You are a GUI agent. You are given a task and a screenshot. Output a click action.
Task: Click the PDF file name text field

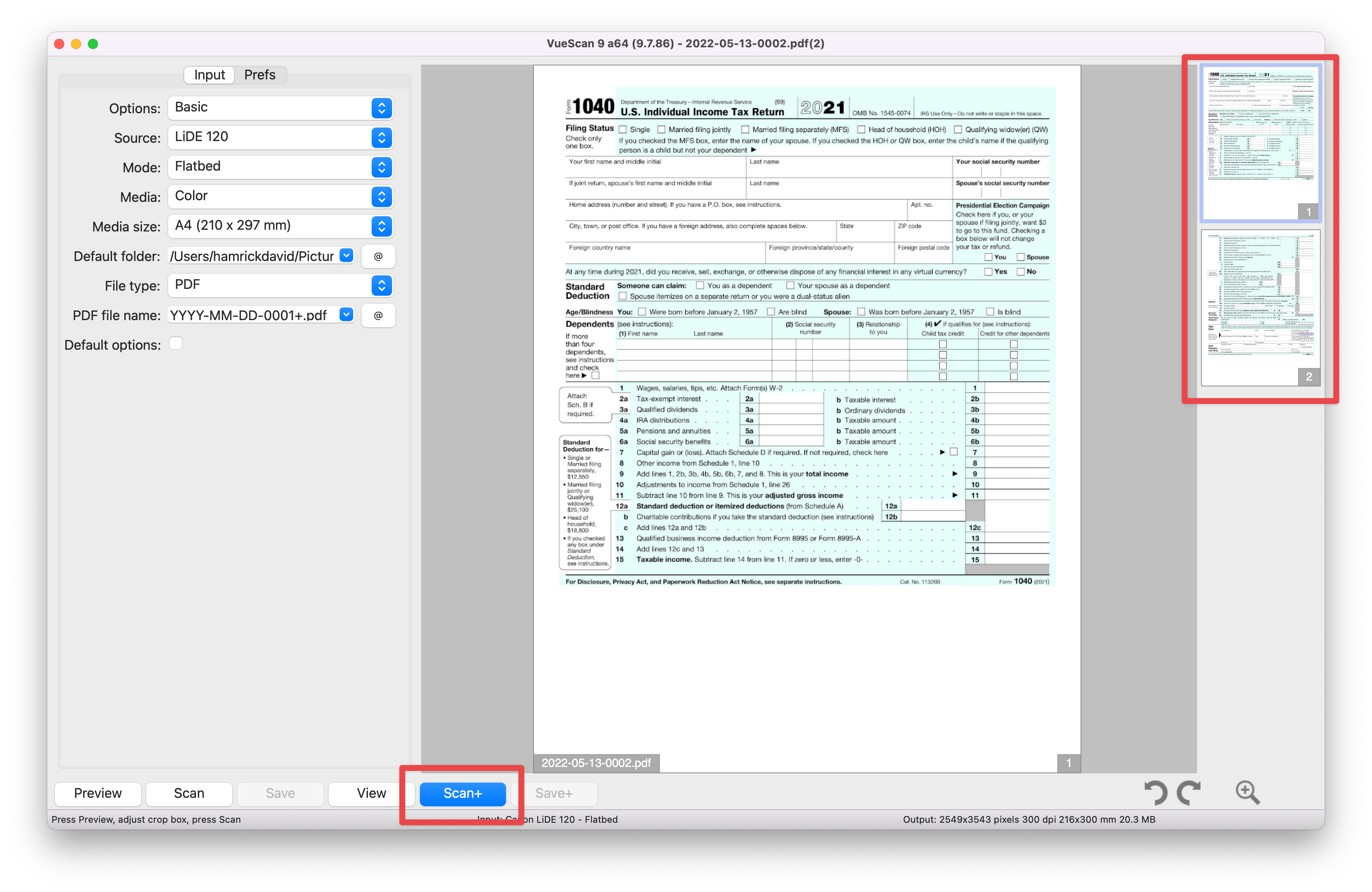pyautogui.click(x=253, y=315)
